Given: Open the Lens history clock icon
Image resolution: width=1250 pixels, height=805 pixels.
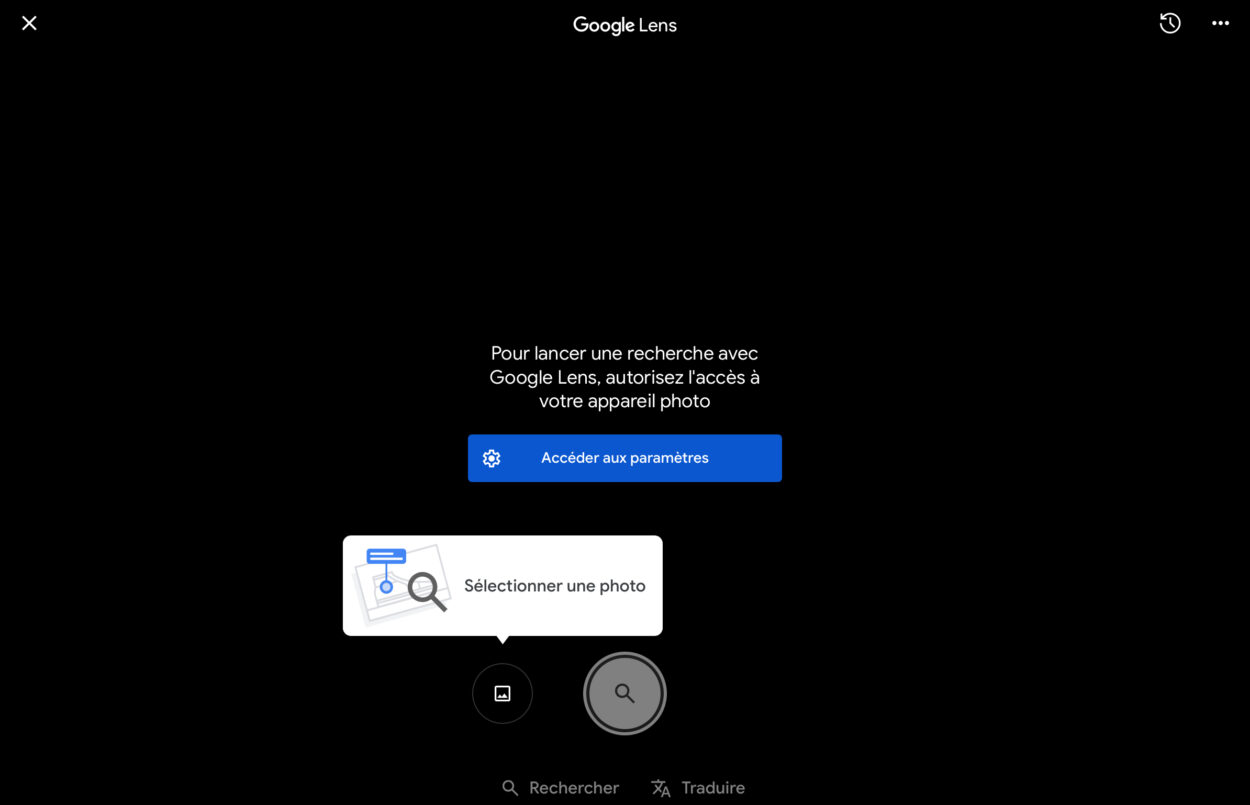Looking at the screenshot, I should pos(1170,23).
